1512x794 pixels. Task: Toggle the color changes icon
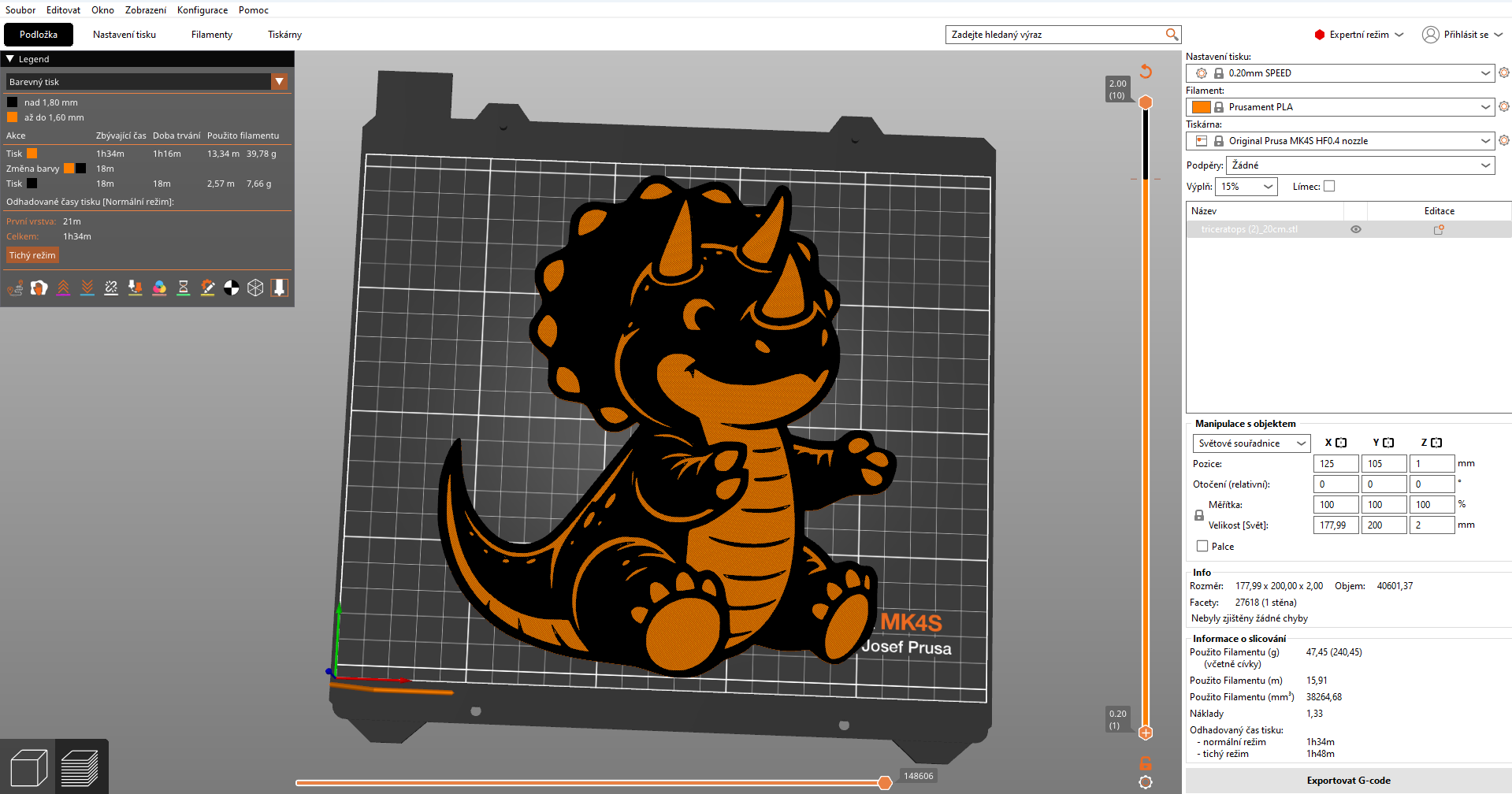coord(159,288)
